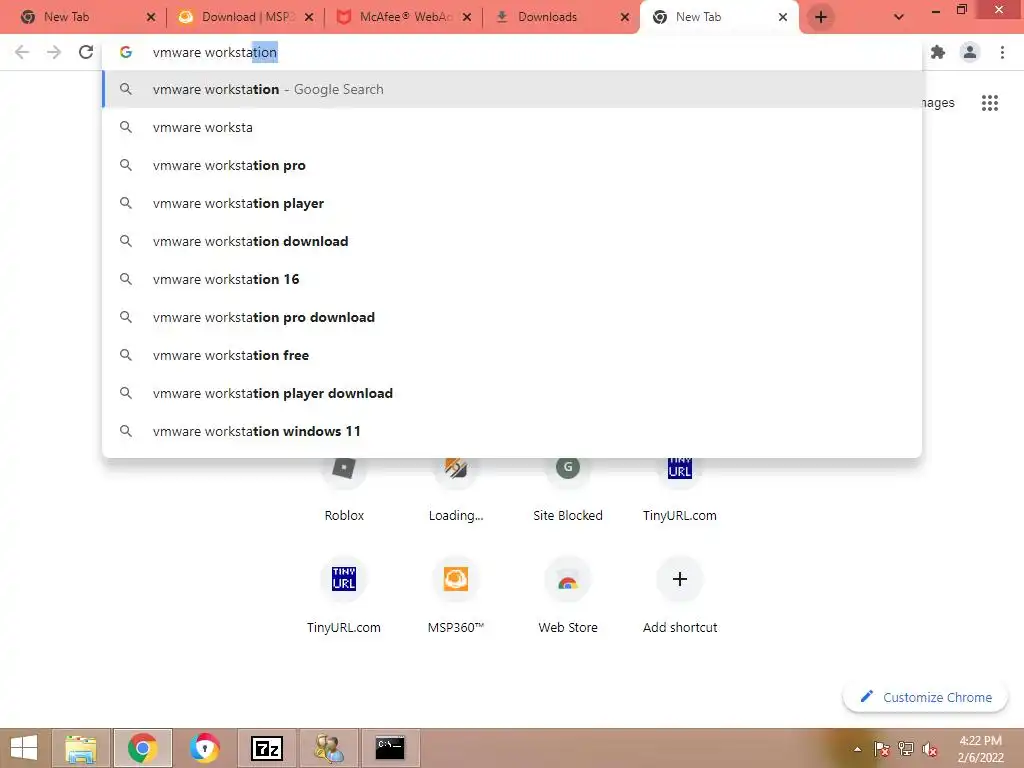Close the Download | MSP360 tab
1024x768 pixels.
coord(309,17)
